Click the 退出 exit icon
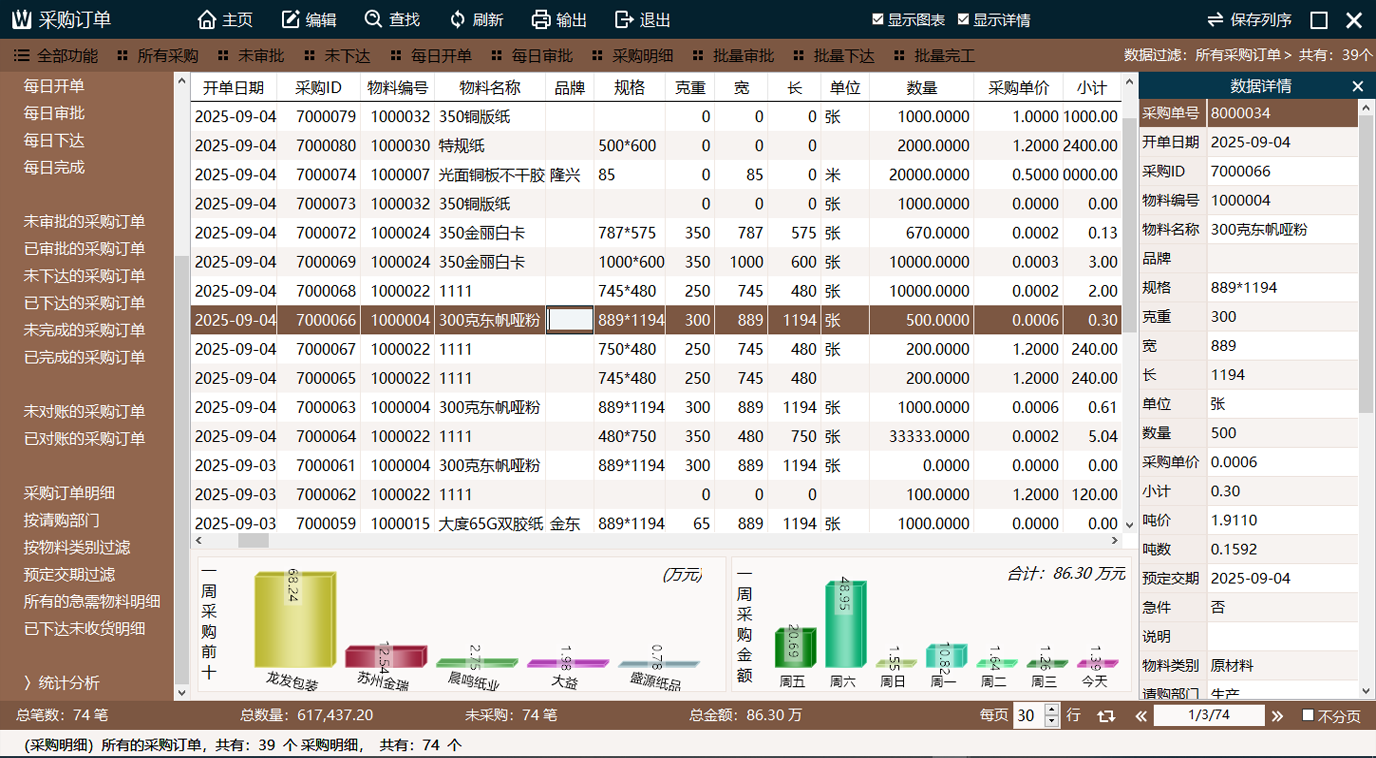Viewport: 1376px width, 758px height. [624, 20]
